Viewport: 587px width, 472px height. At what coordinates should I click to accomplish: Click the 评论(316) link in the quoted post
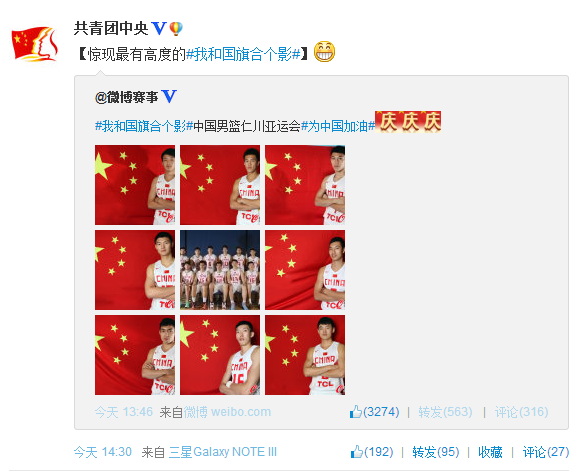[521, 412]
